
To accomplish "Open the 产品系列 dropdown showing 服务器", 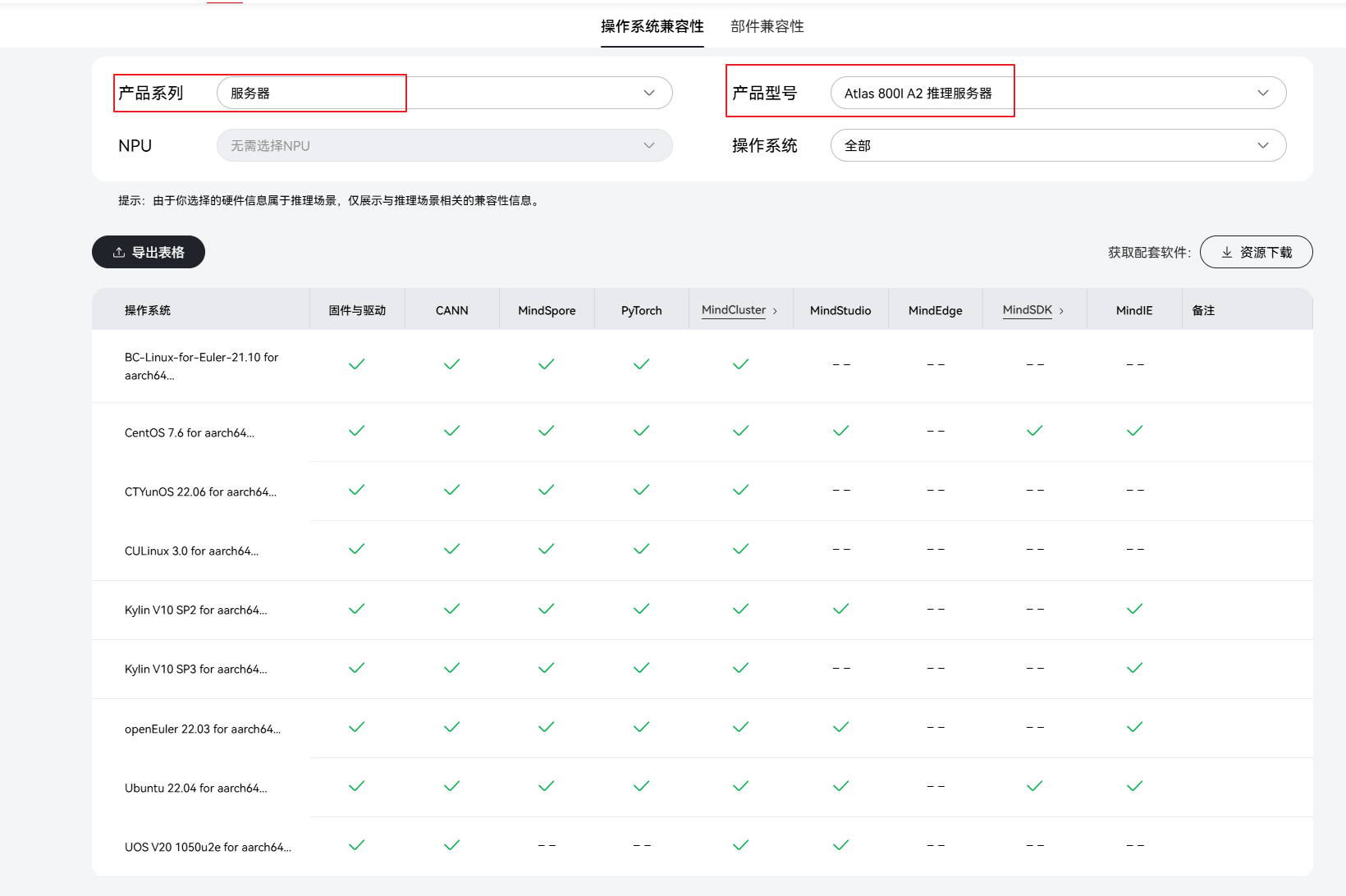I will point(444,94).
